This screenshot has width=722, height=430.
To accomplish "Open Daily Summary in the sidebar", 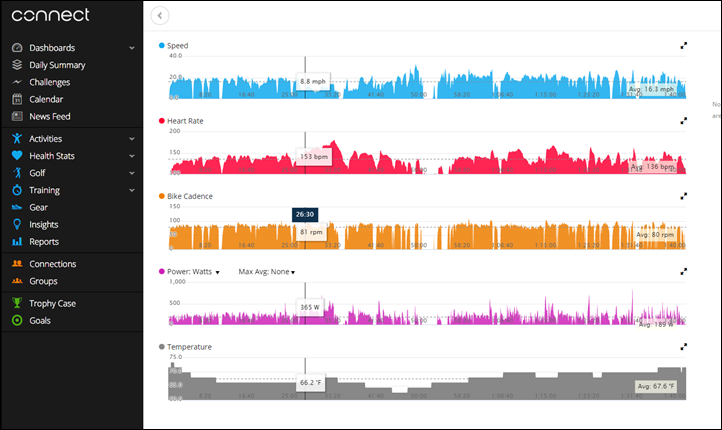I will 57,65.
